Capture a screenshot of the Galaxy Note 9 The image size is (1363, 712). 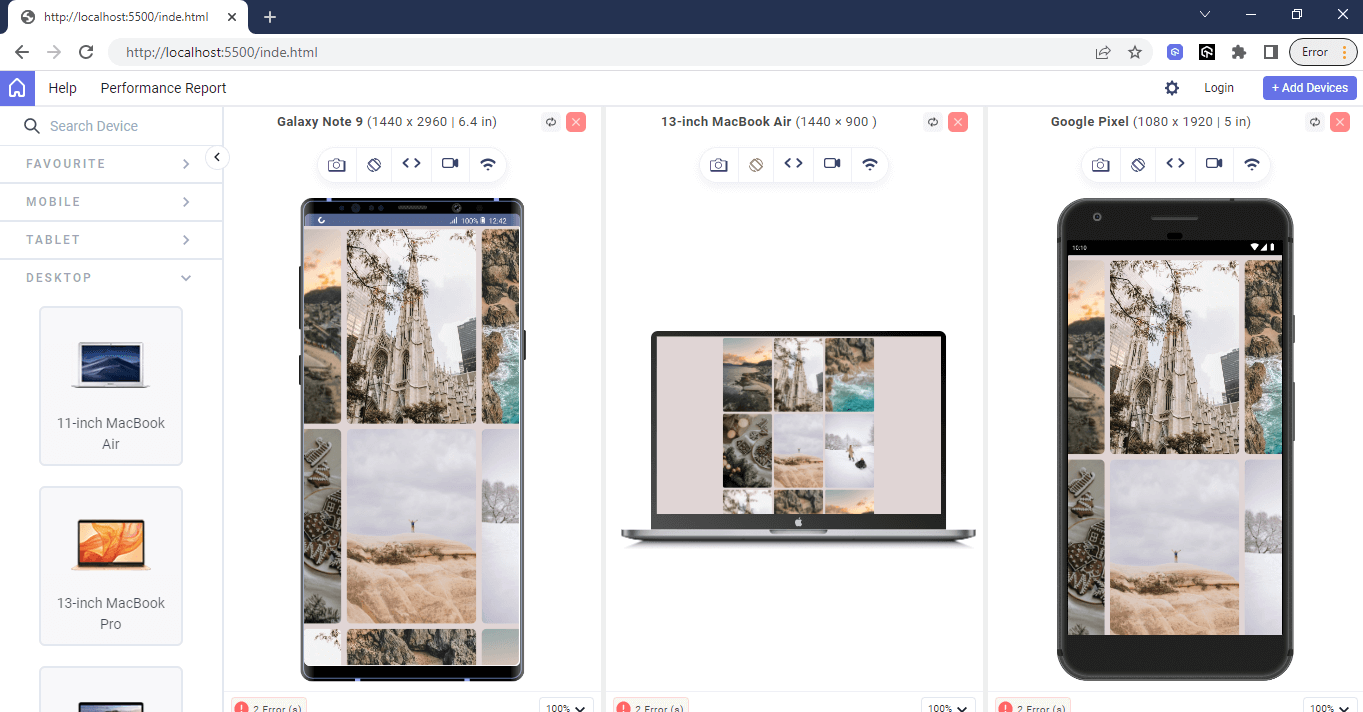pyautogui.click(x=336, y=164)
